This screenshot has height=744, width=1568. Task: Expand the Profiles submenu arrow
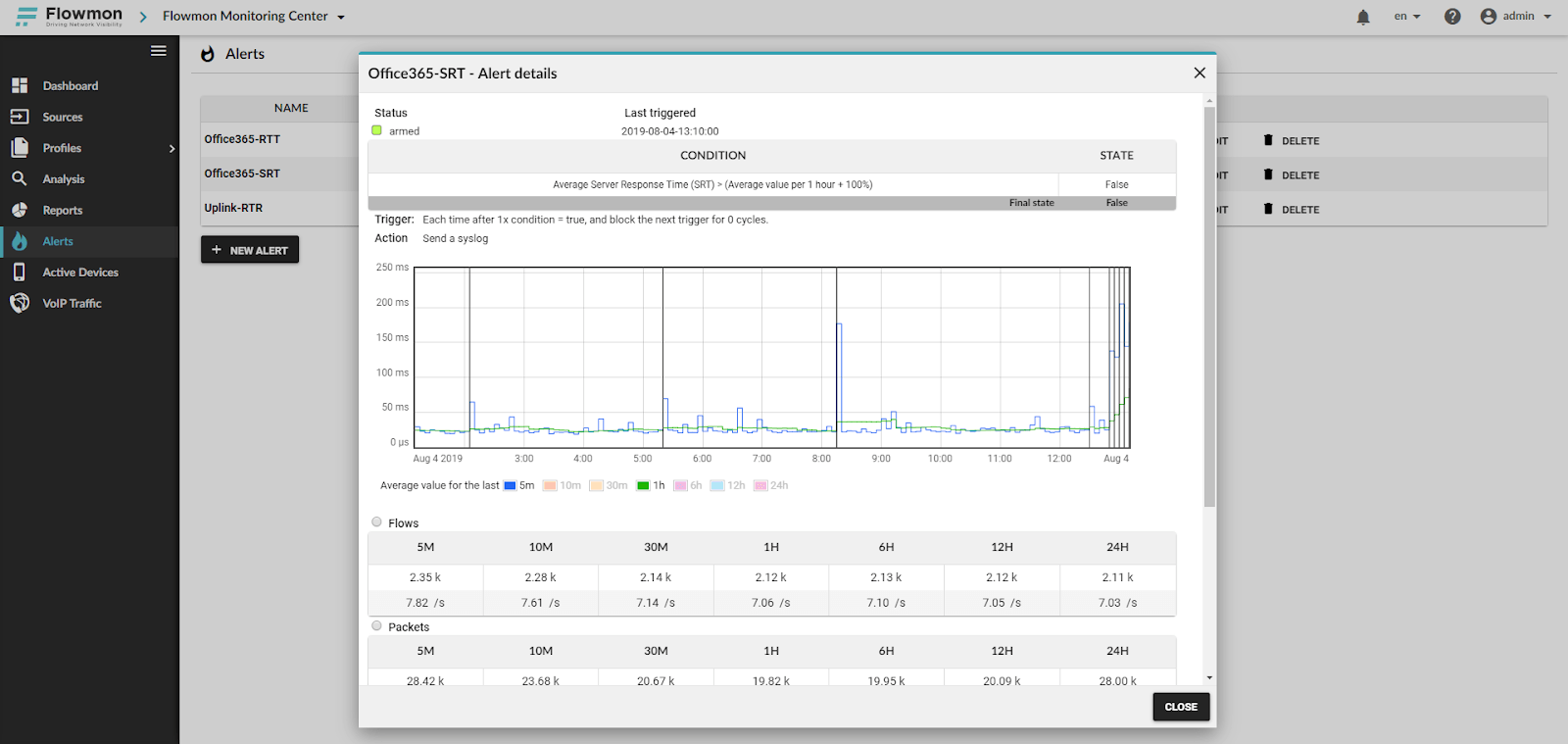tap(171, 148)
